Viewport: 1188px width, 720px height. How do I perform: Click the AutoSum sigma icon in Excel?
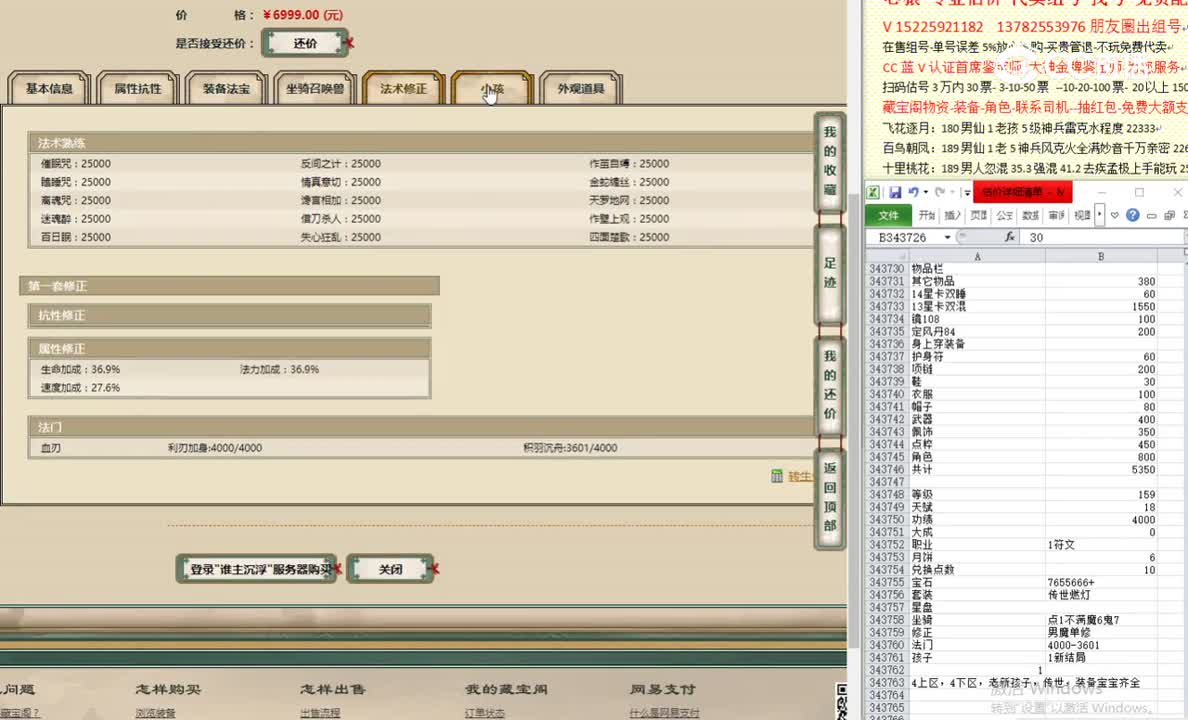point(1185,215)
